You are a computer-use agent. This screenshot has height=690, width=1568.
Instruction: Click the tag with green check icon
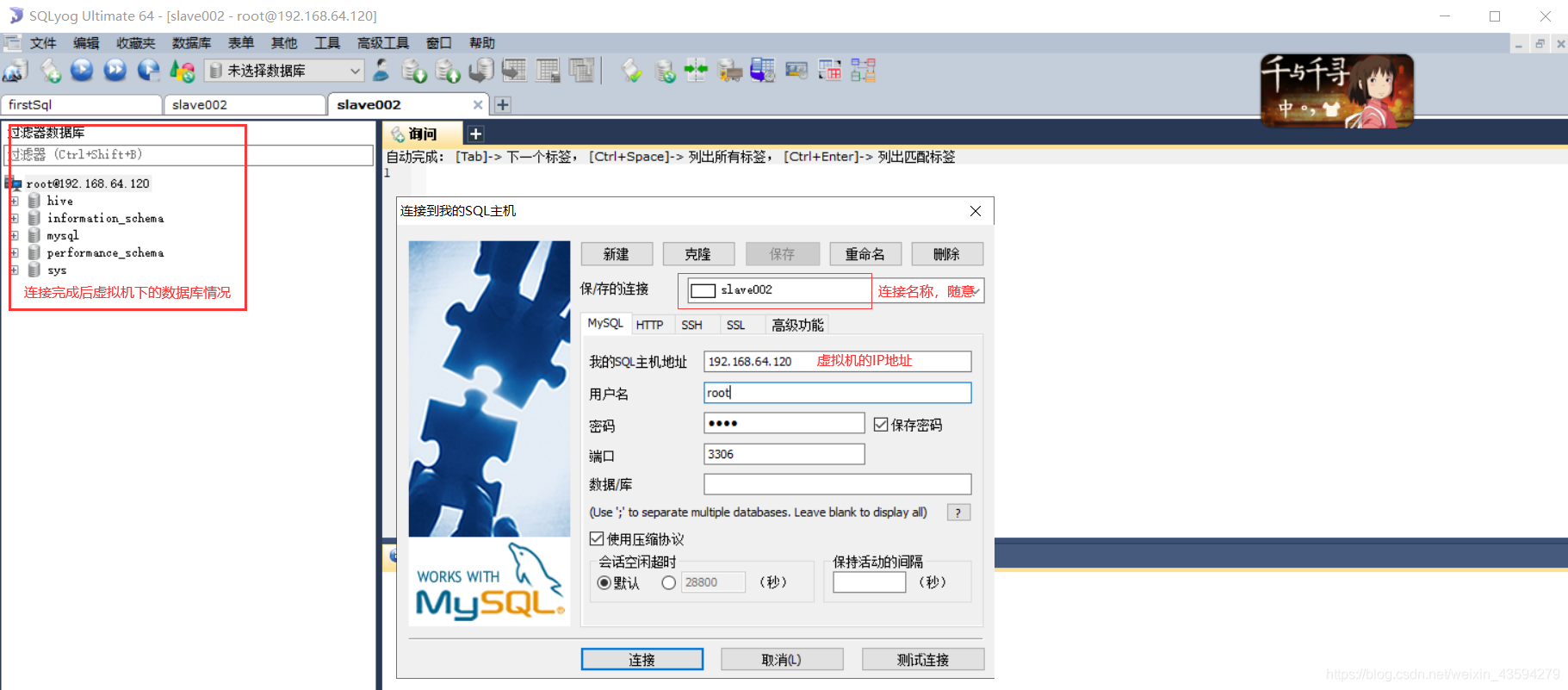pos(631,71)
